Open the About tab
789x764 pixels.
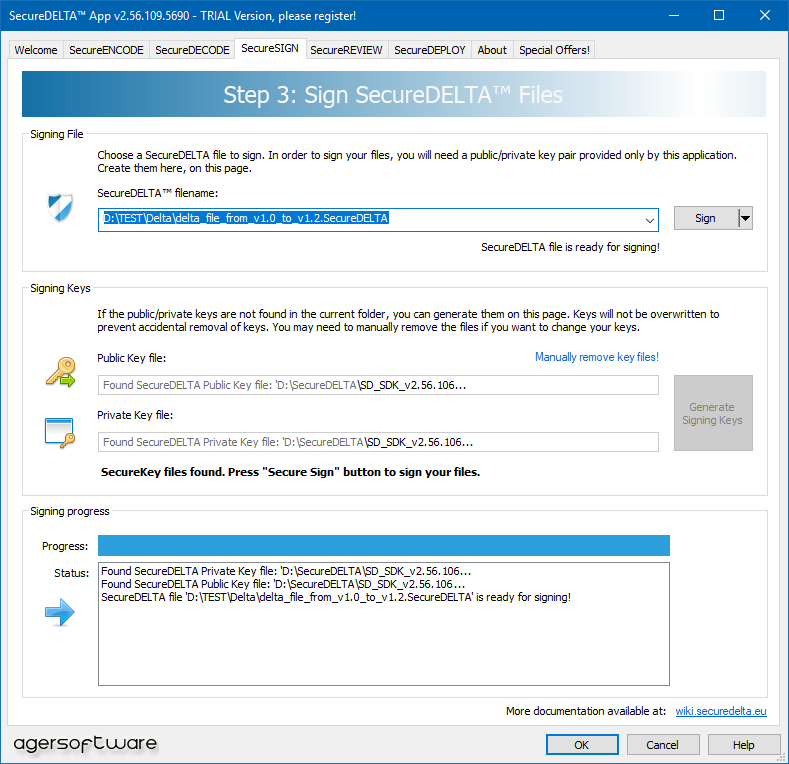492,50
